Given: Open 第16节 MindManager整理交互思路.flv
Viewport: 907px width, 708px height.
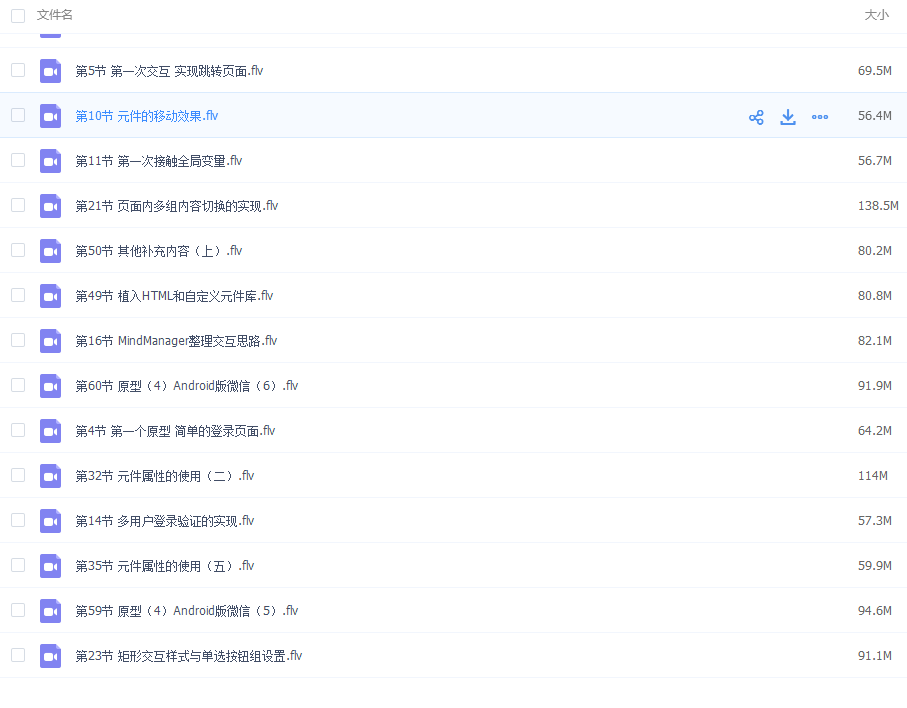Looking at the screenshot, I should tap(176, 341).
